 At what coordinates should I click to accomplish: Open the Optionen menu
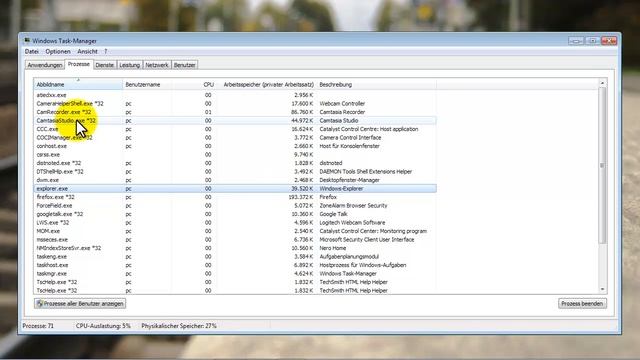pyautogui.click(x=58, y=51)
